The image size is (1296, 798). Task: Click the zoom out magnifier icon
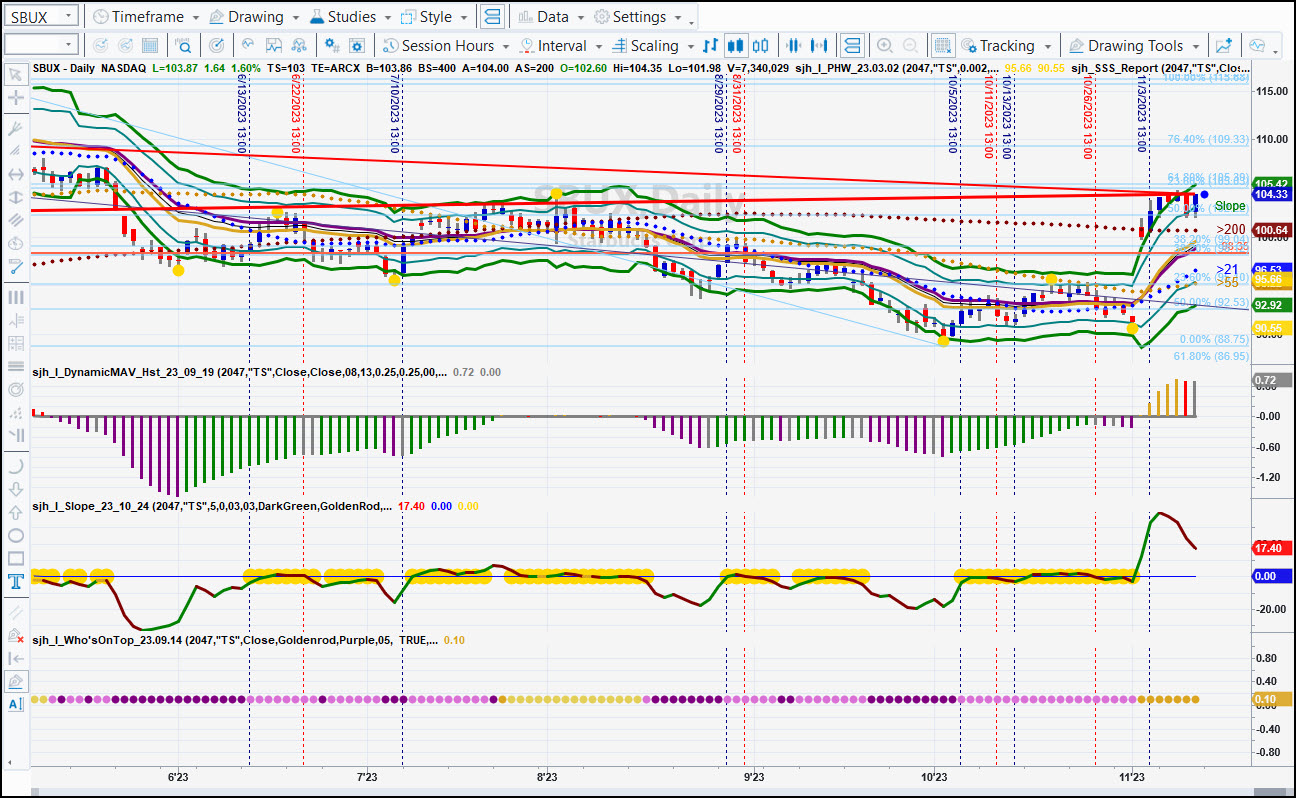[910, 46]
